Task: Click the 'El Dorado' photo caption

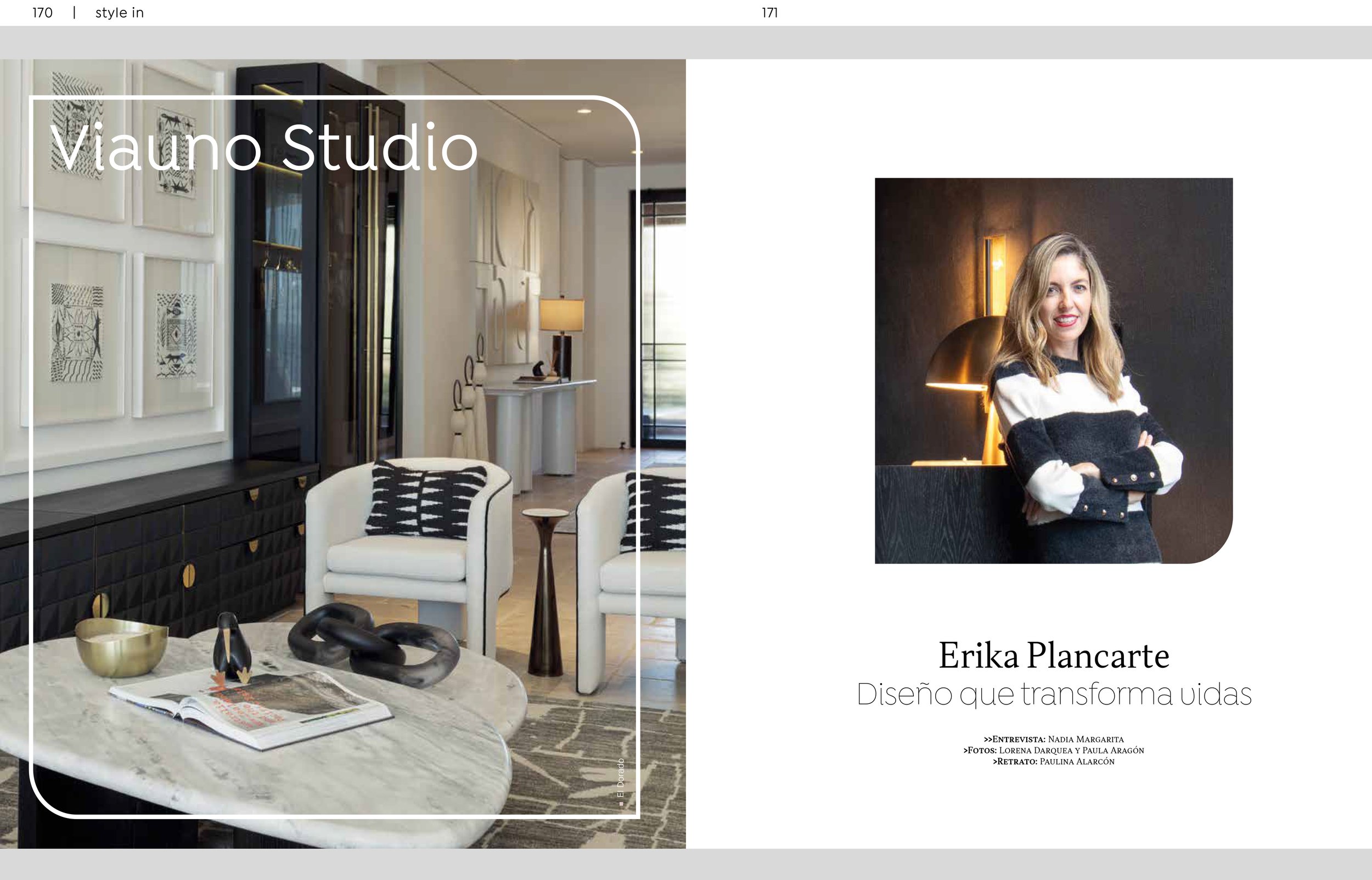Action: point(621,781)
